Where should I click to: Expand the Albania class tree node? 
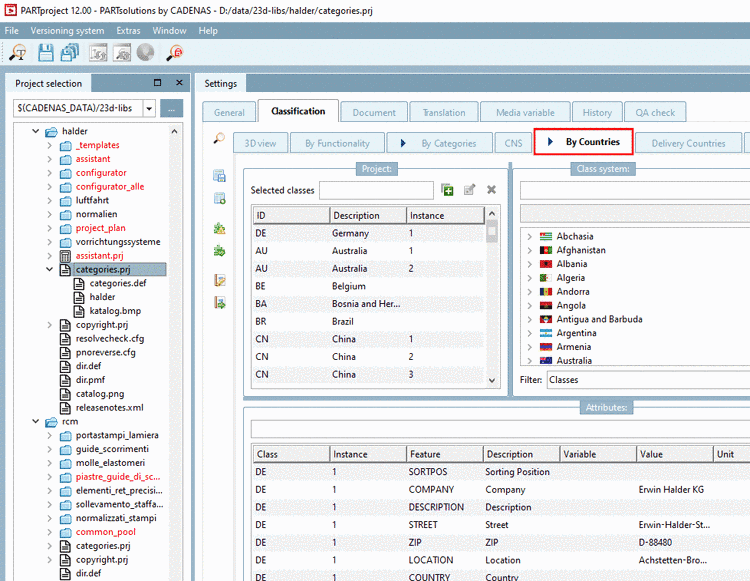pyautogui.click(x=529, y=264)
